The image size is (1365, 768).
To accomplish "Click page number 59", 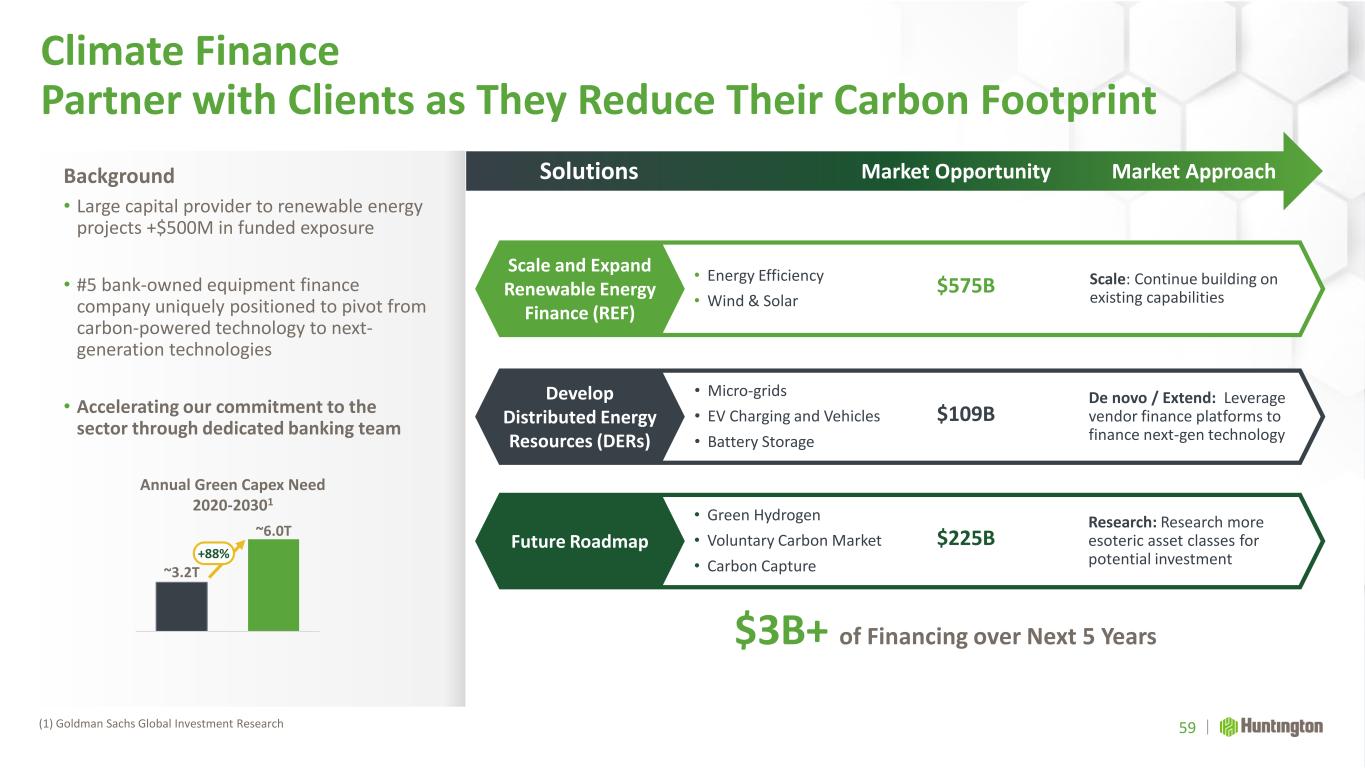I will (1187, 727).
